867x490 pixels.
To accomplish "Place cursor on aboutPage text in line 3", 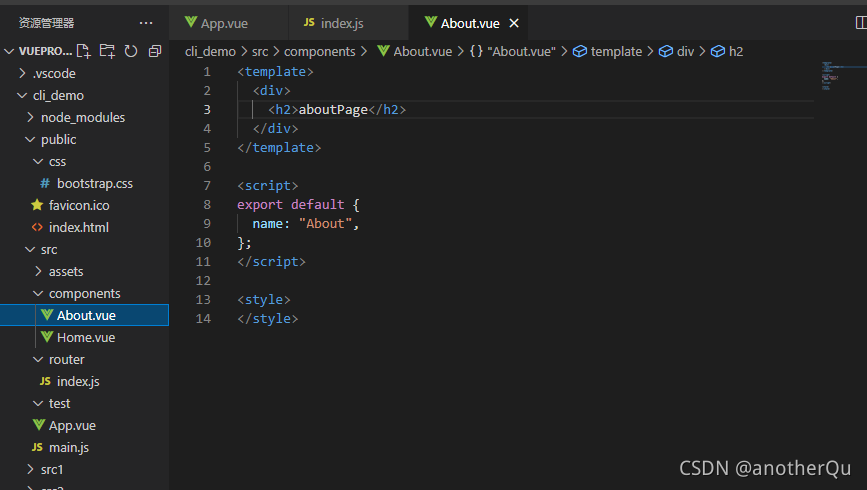I will coord(333,110).
